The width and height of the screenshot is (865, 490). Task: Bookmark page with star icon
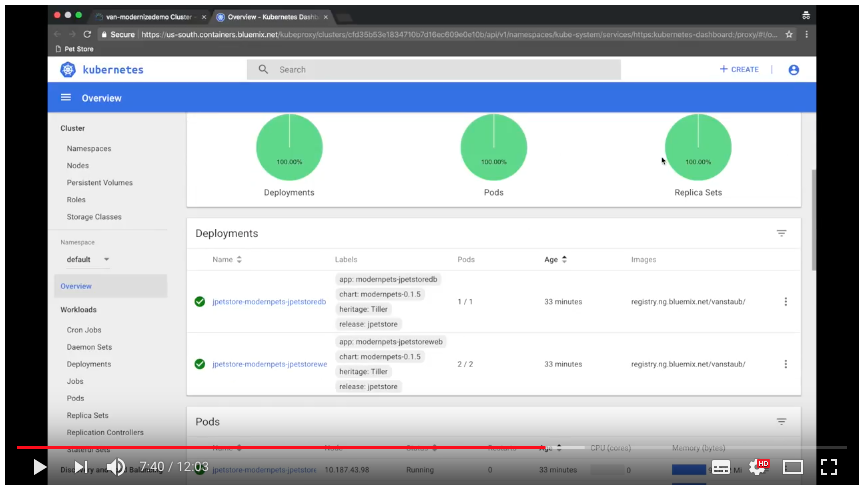[x=789, y=34]
